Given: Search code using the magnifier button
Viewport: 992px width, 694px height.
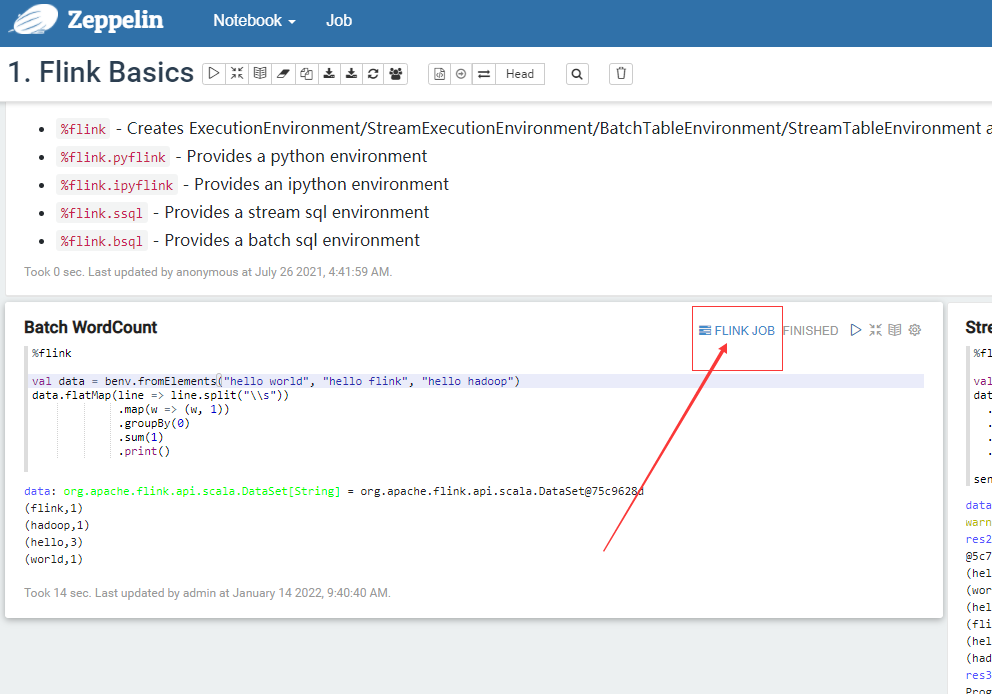Looking at the screenshot, I should click(577, 73).
